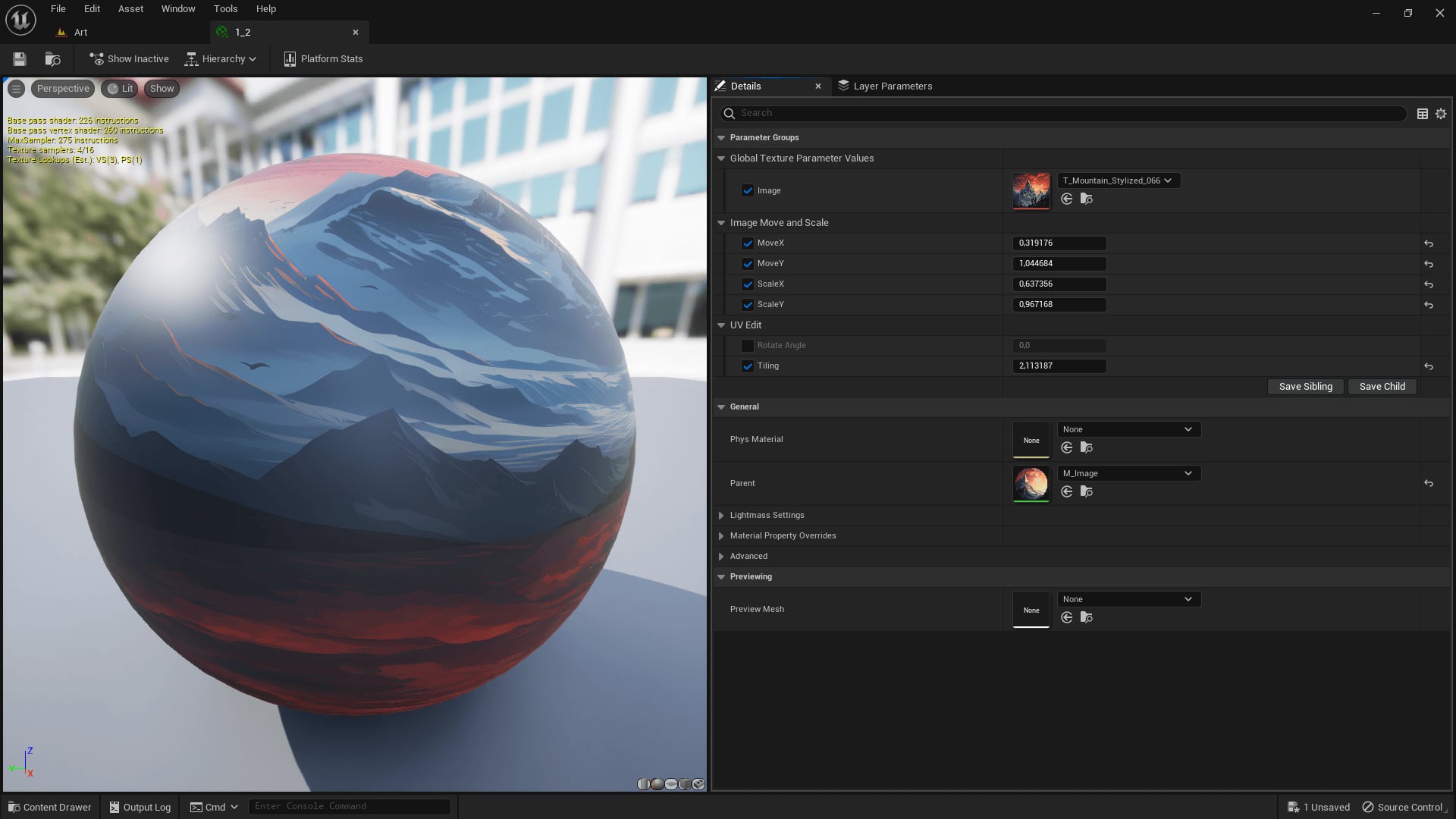The height and width of the screenshot is (819, 1456).
Task: Click property matrix grid icon
Action: pyautogui.click(x=1423, y=114)
